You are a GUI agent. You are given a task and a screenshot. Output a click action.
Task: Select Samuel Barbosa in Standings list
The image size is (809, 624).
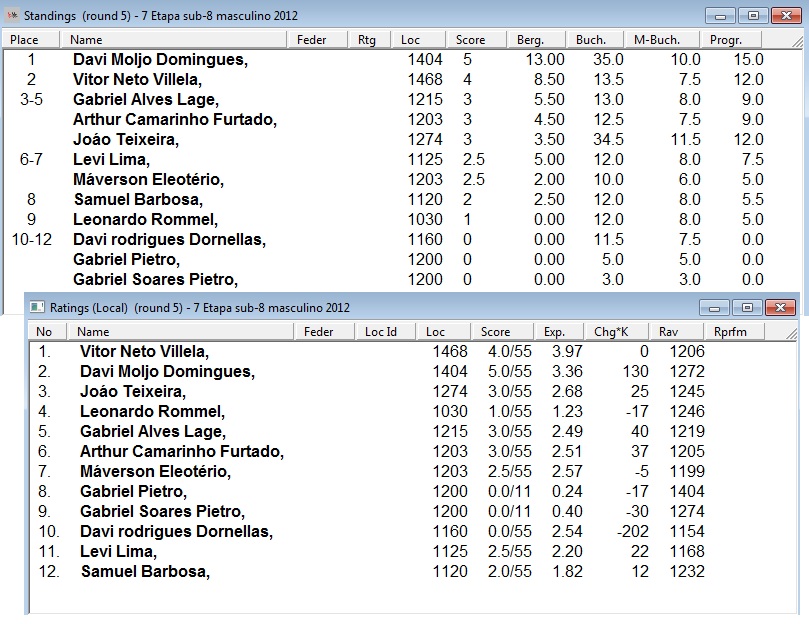[x=138, y=200]
